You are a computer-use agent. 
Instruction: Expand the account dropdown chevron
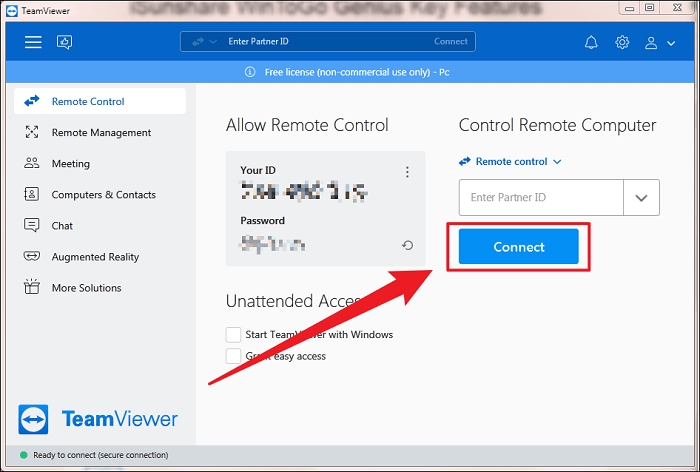coord(671,43)
